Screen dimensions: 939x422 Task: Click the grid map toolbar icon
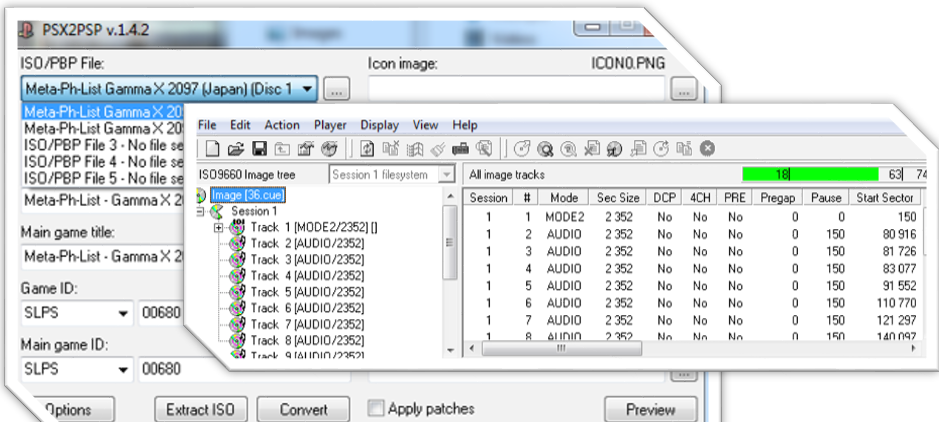coord(414,148)
